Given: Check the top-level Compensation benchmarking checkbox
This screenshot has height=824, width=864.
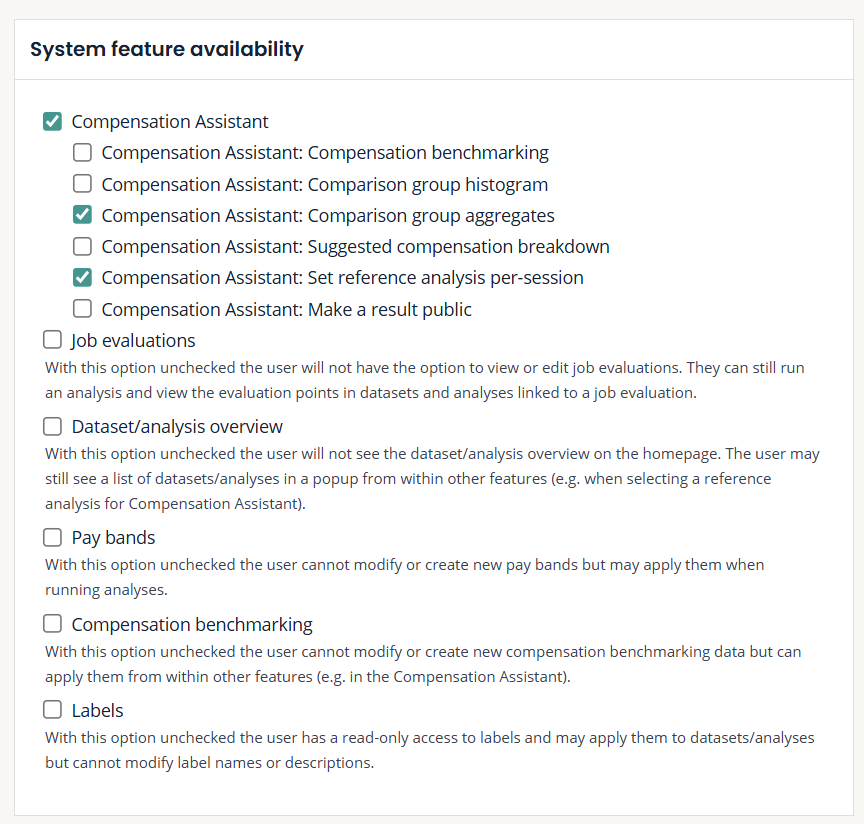Looking at the screenshot, I should 53,624.
